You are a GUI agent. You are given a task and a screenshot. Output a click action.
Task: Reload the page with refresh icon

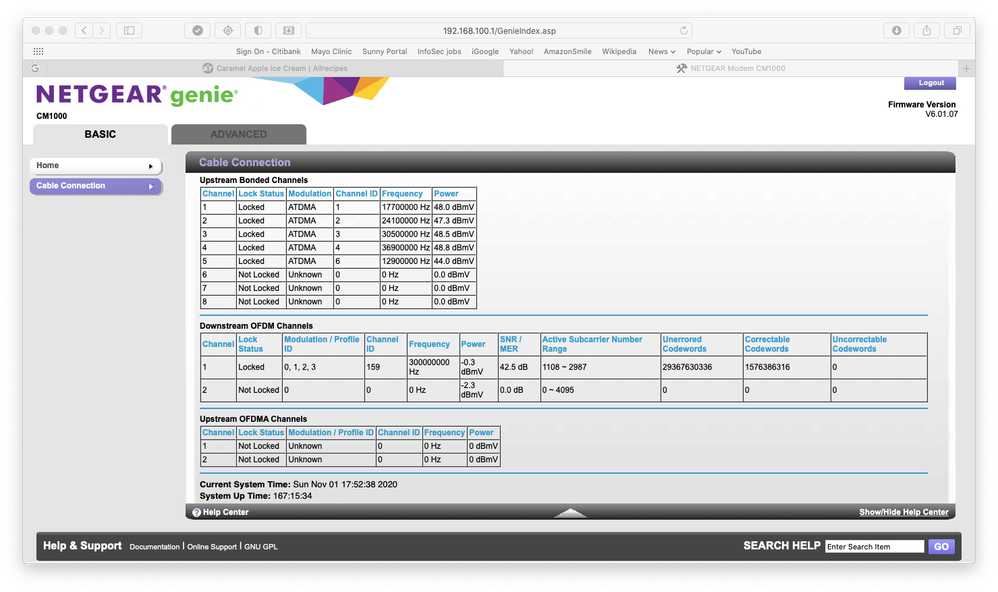pyautogui.click(x=684, y=31)
